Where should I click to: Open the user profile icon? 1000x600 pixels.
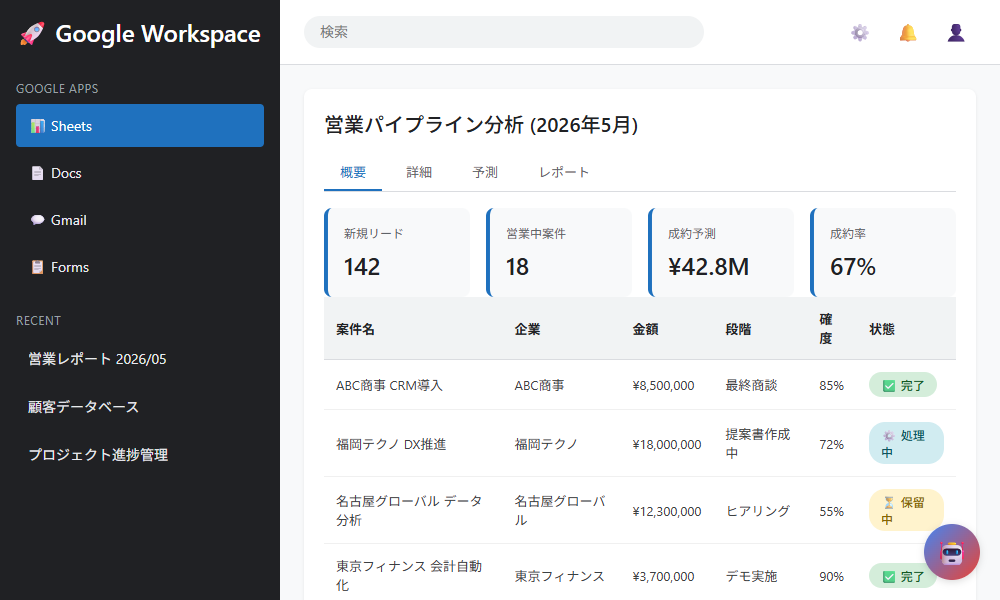click(955, 33)
